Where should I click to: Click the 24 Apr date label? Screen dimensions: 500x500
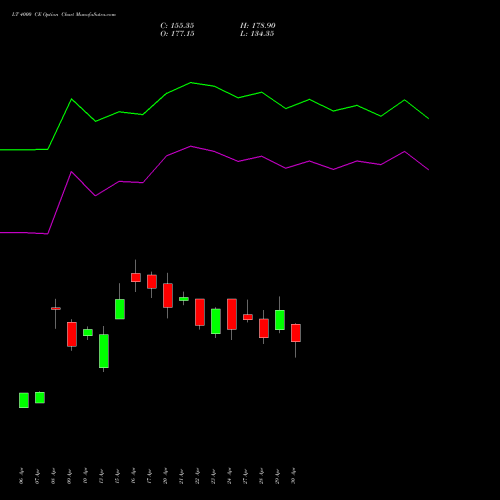point(230,476)
